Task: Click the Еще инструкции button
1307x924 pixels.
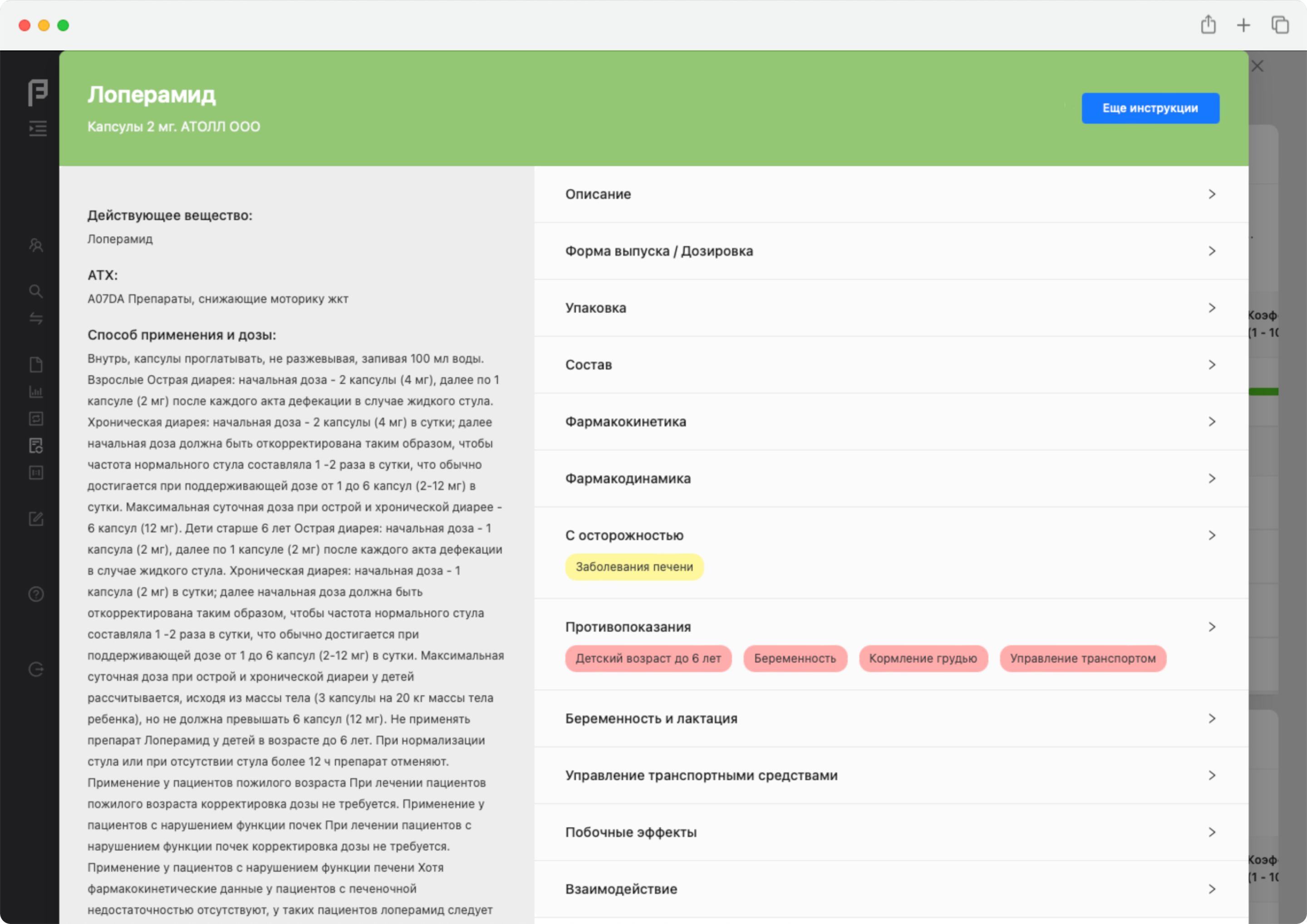Action: 1150,108
